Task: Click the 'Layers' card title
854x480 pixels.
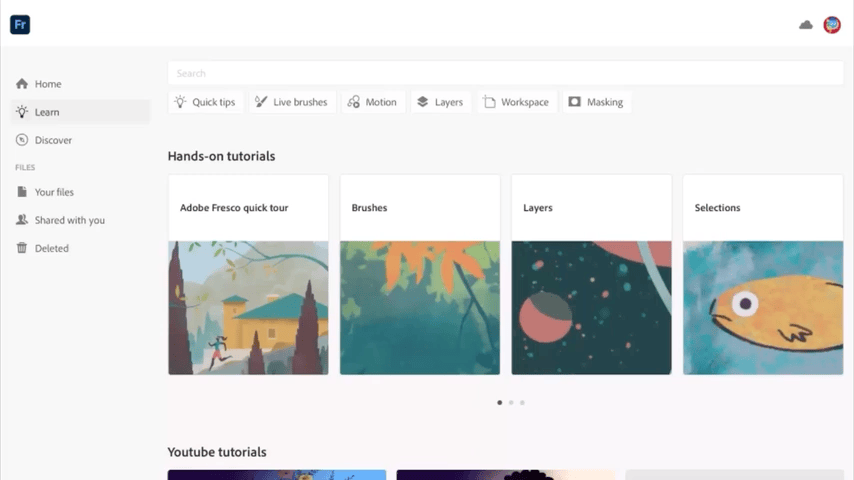Action: [538, 208]
